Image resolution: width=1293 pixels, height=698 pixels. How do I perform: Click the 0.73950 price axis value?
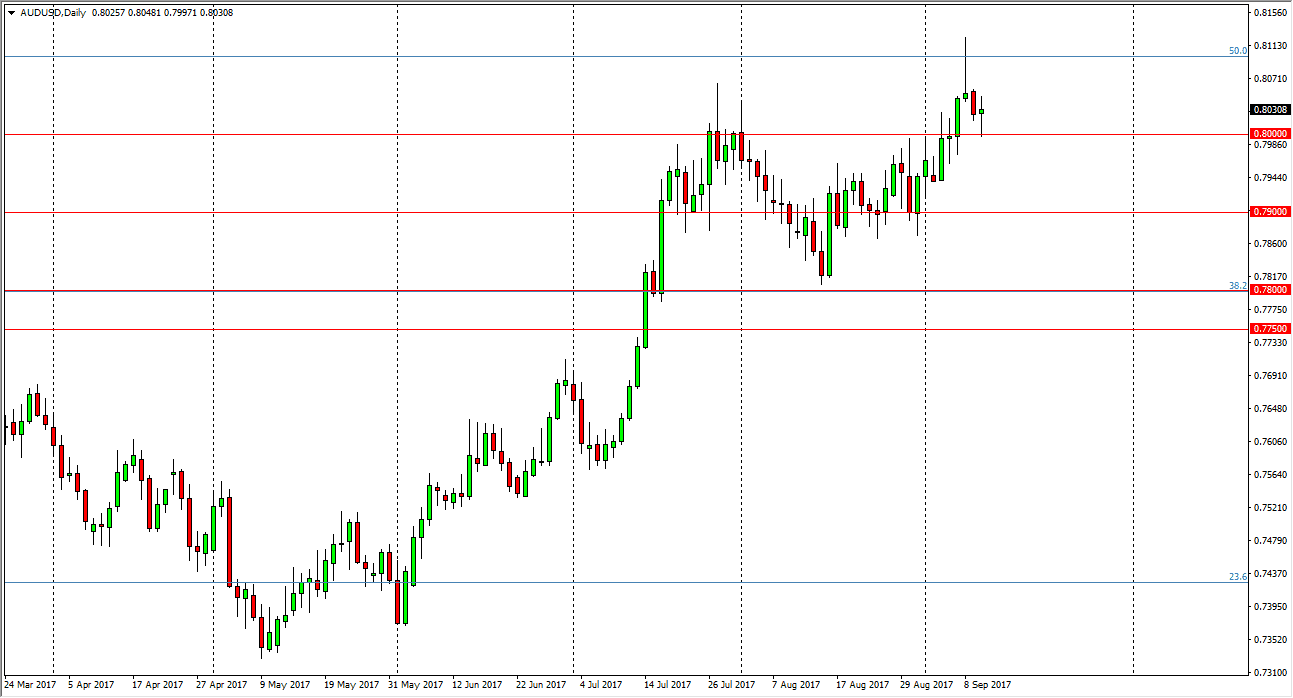coord(1270,606)
